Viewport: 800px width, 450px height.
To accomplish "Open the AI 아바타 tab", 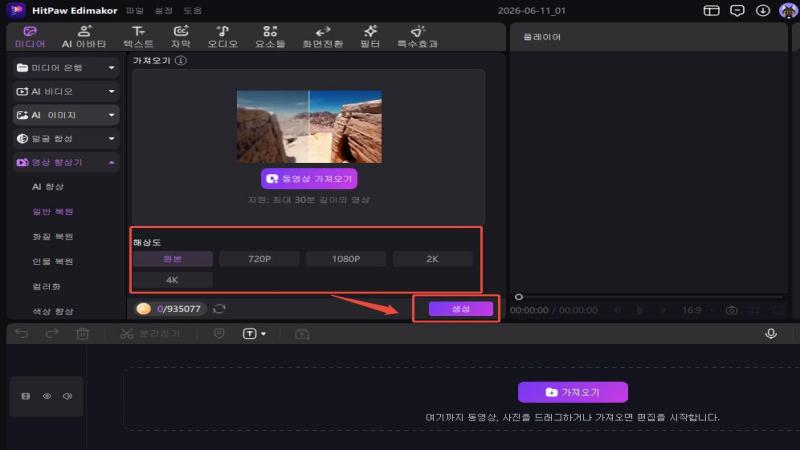I will click(x=84, y=37).
